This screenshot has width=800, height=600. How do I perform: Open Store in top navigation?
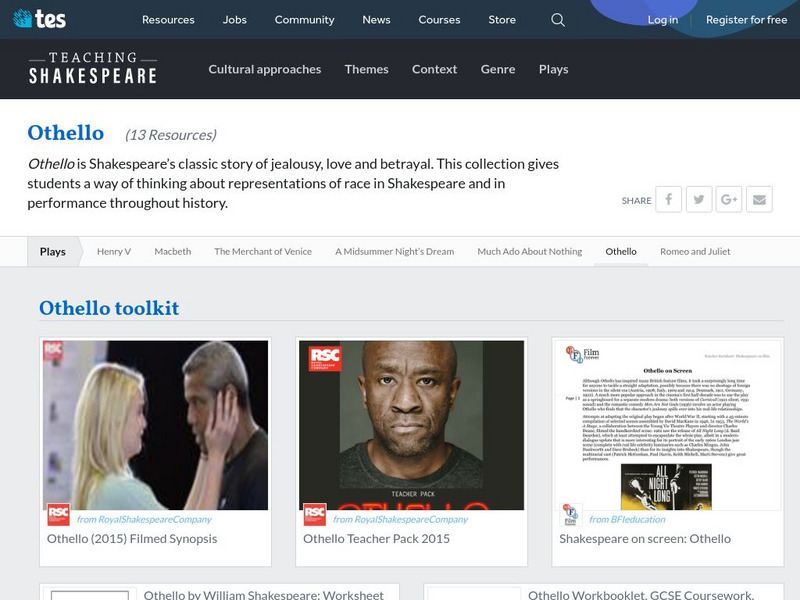502,20
